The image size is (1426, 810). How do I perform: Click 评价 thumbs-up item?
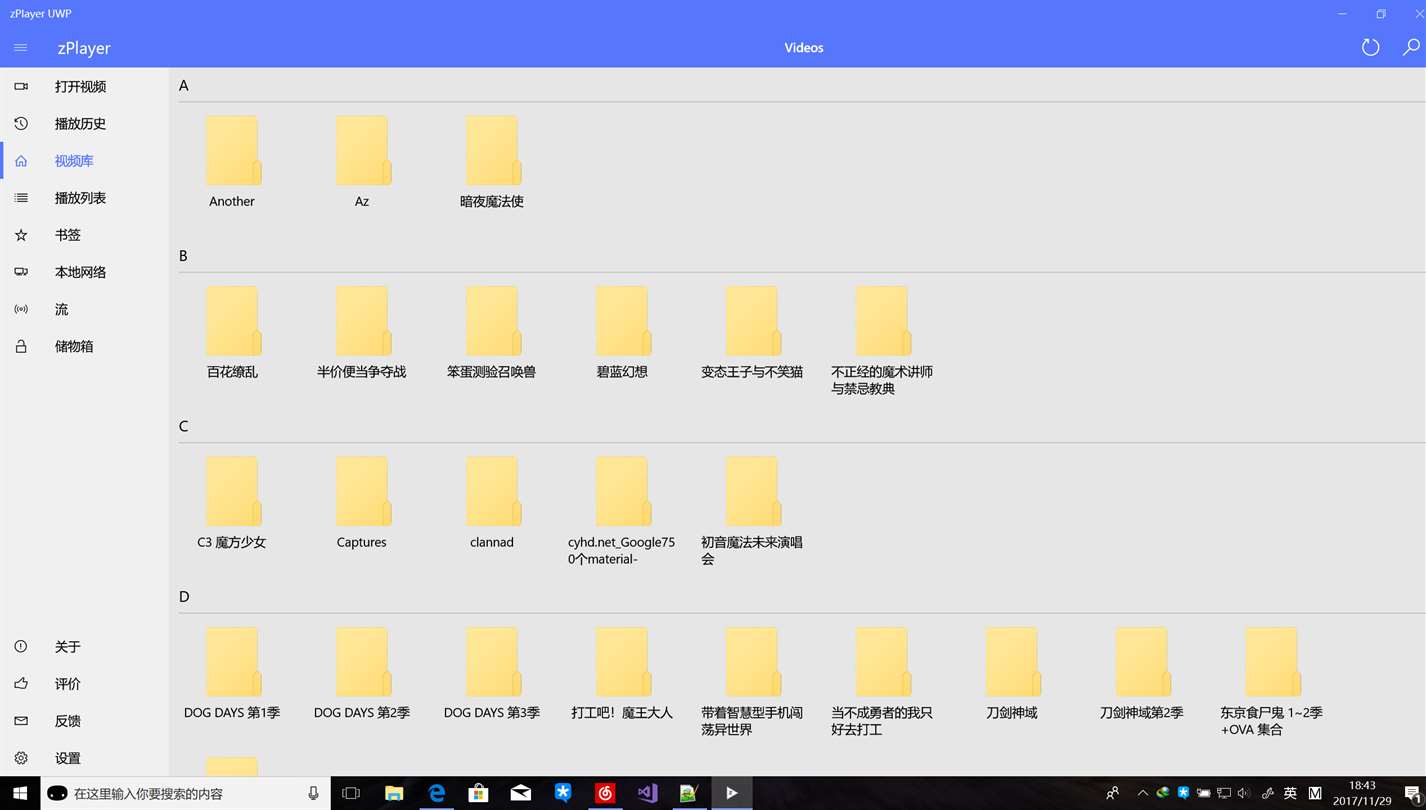85,684
